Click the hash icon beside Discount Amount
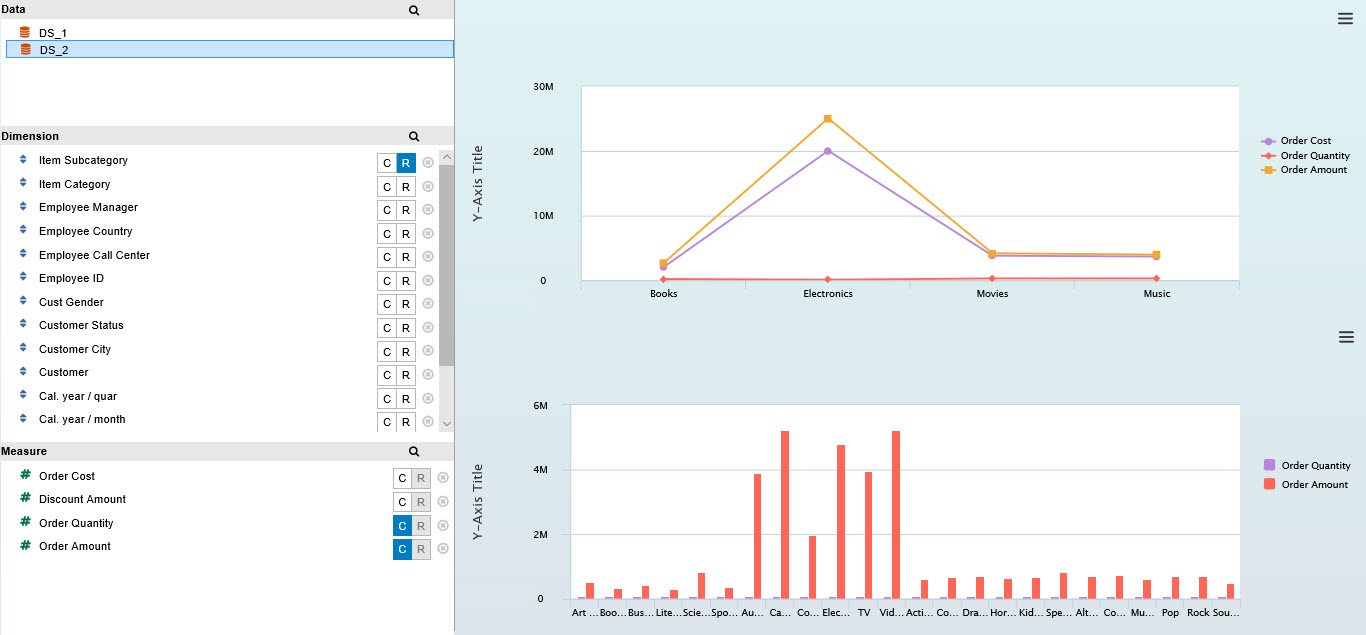The height and width of the screenshot is (635, 1366). [25, 499]
